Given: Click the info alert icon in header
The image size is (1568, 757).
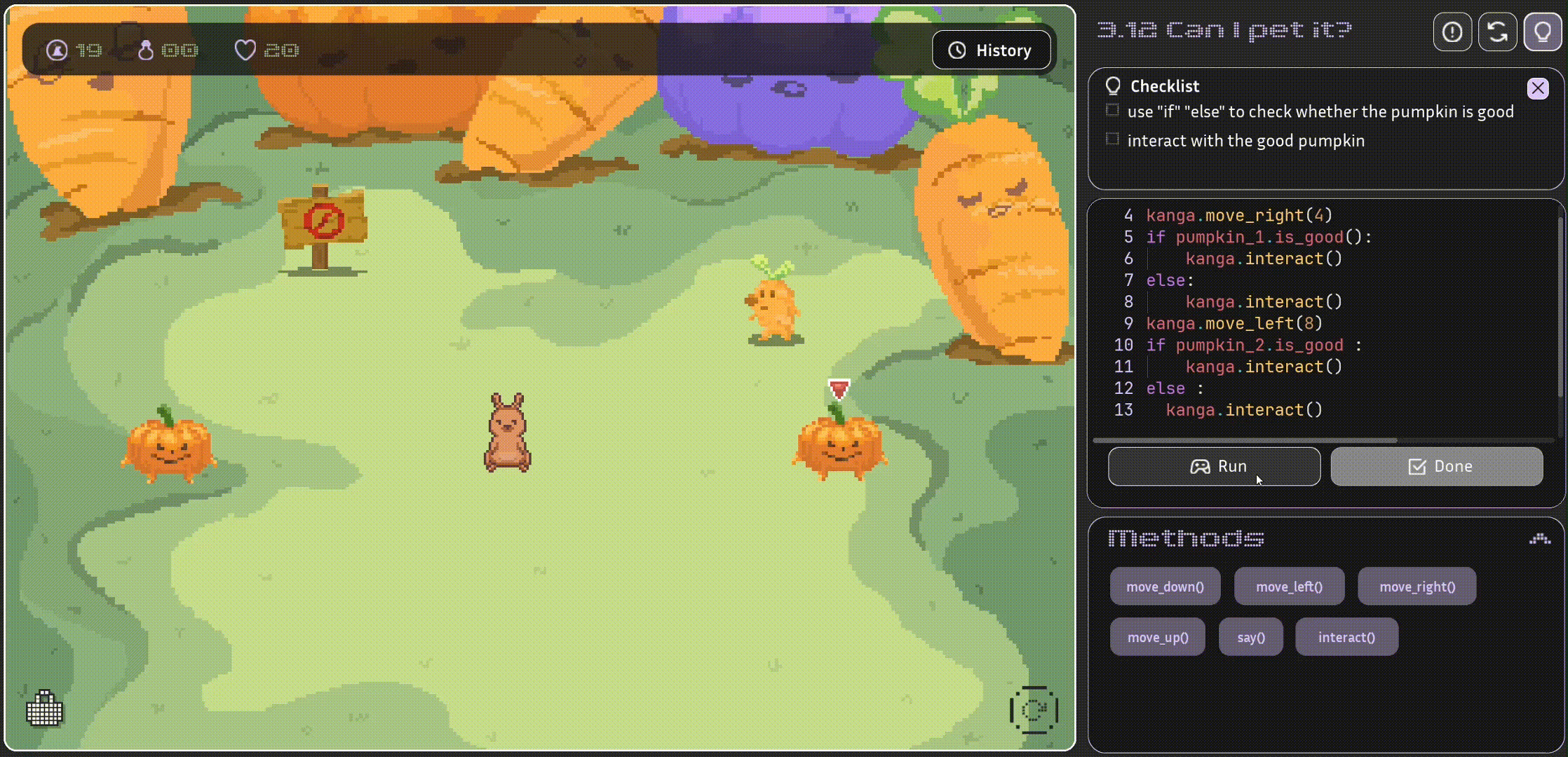Looking at the screenshot, I should 1452,32.
